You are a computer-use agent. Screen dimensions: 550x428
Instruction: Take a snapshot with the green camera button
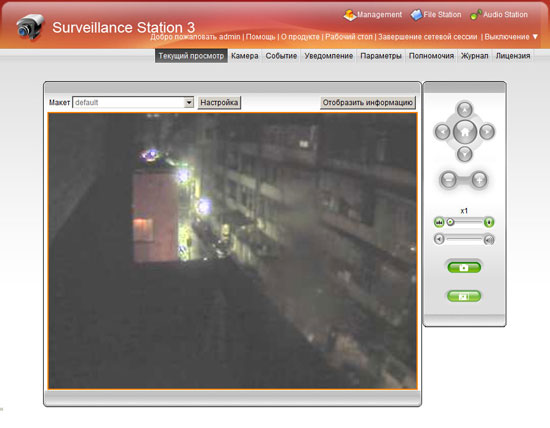[464, 268]
